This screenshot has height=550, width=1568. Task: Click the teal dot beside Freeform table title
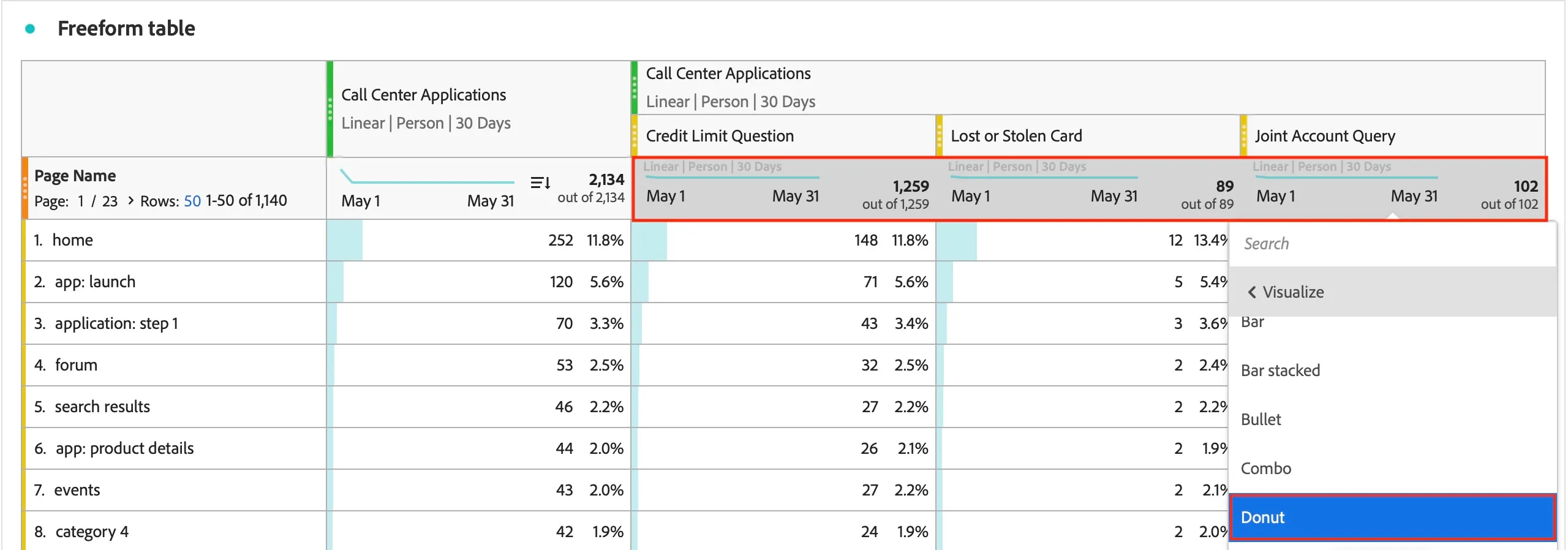tap(29, 29)
